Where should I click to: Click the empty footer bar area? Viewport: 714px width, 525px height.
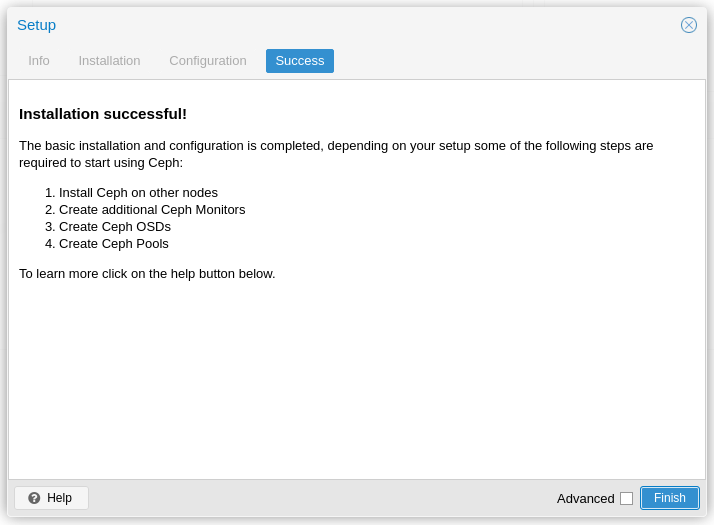[320, 498]
